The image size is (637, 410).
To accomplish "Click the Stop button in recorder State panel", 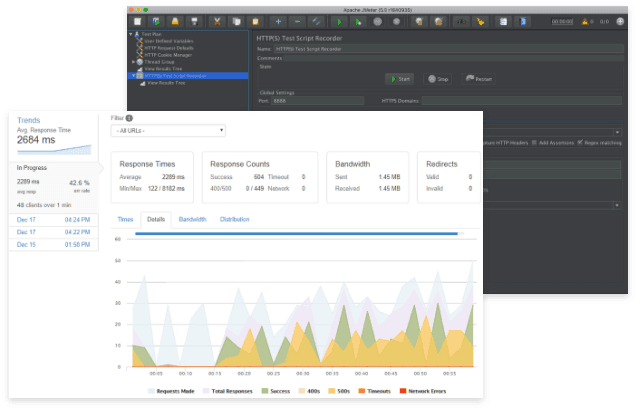I will (x=438, y=79).
